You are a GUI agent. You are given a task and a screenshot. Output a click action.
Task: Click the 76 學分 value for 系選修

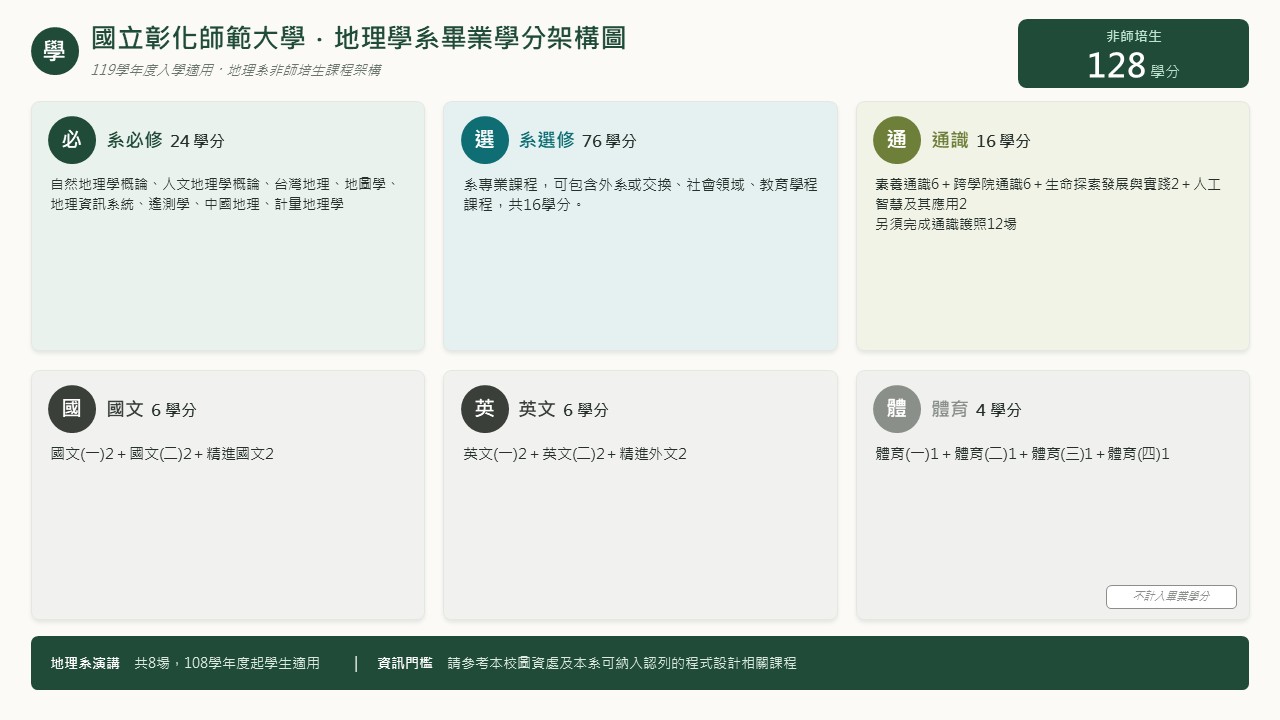tap(609, 141)
